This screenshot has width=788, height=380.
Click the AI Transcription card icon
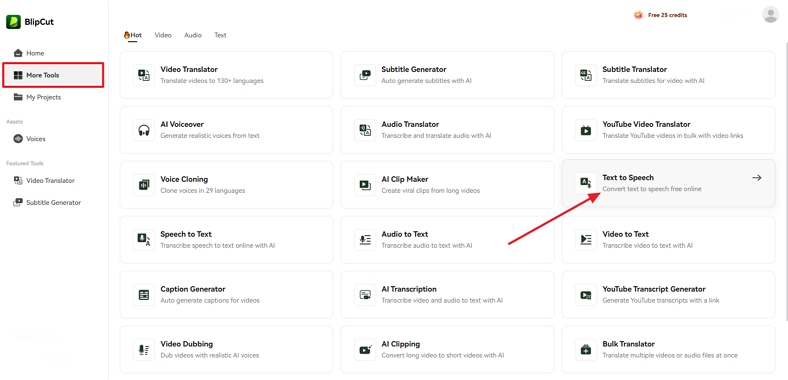coord(365,295)
